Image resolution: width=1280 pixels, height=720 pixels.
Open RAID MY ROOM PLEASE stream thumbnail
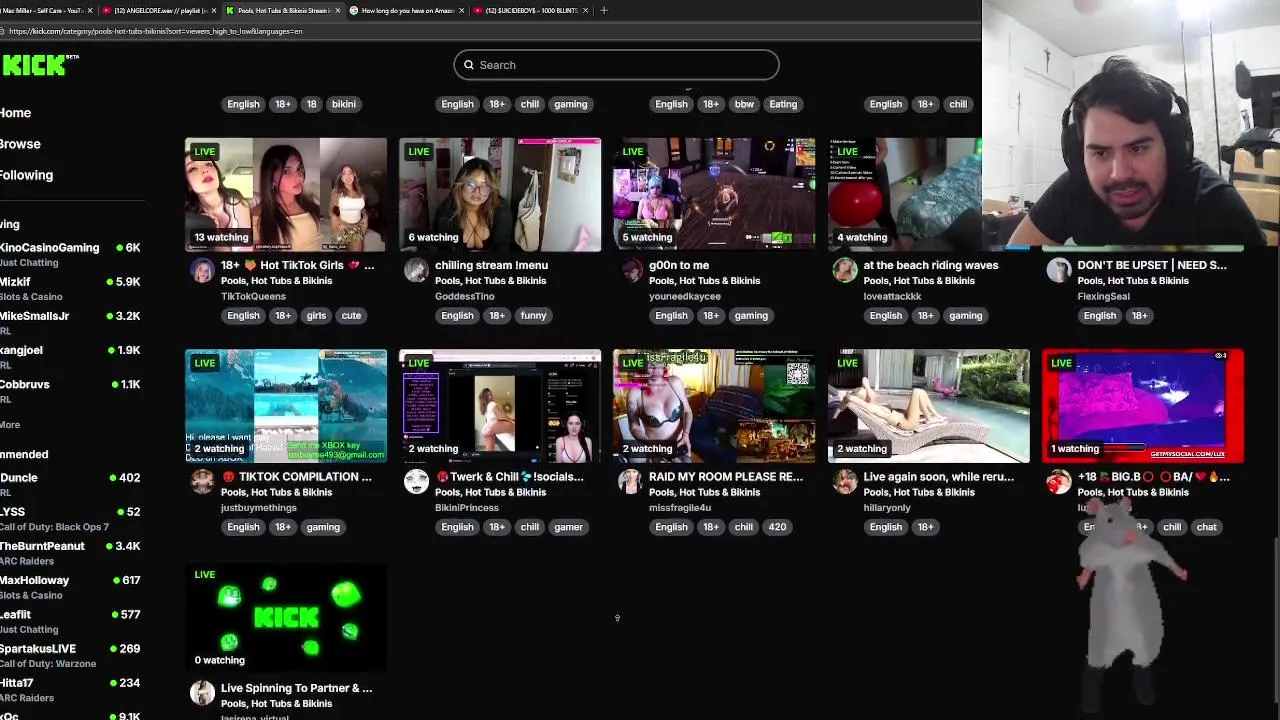[x=714, y=405]
